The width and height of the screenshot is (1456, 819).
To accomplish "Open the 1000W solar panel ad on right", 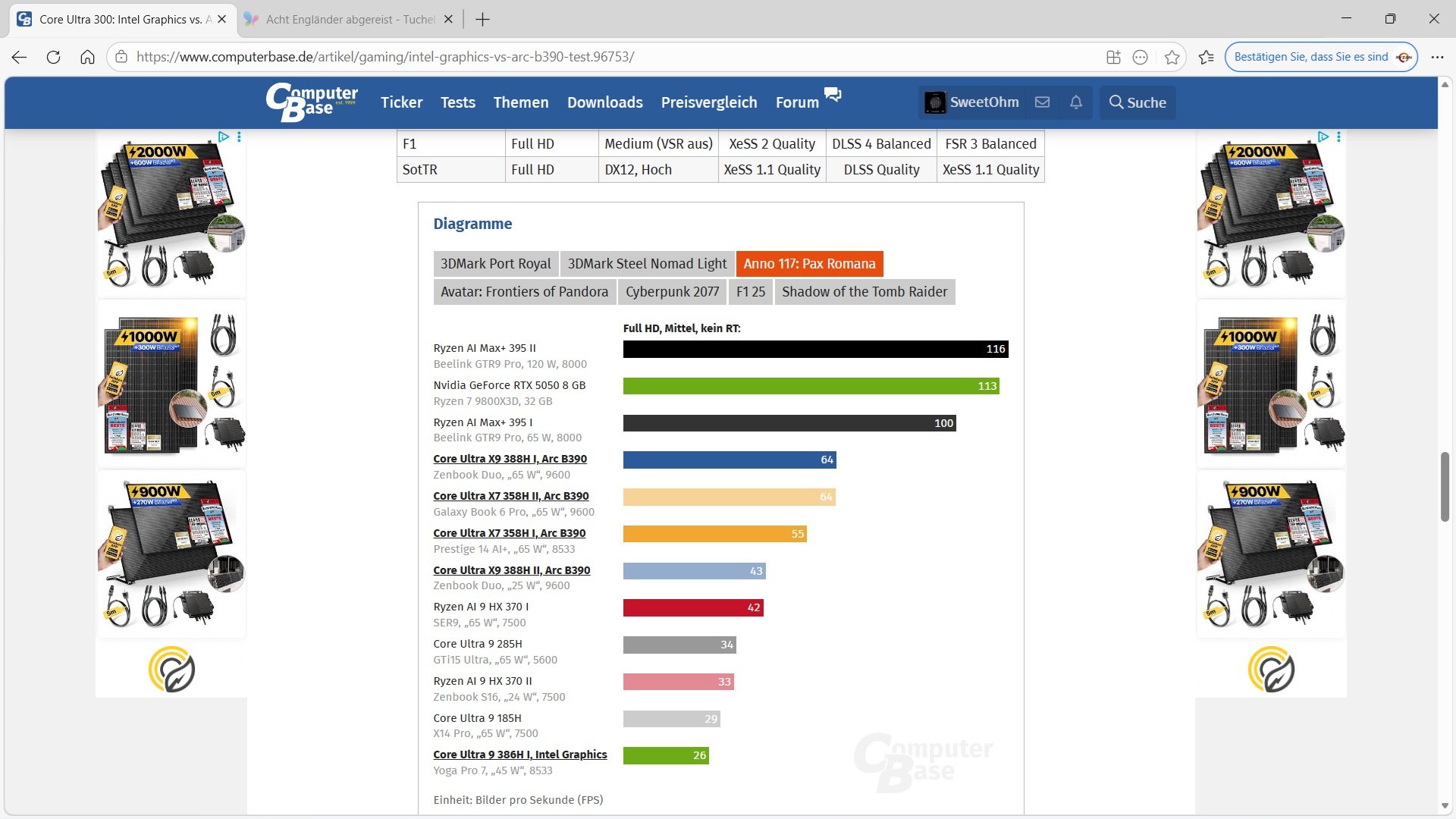I will (x=1271, y=384).
